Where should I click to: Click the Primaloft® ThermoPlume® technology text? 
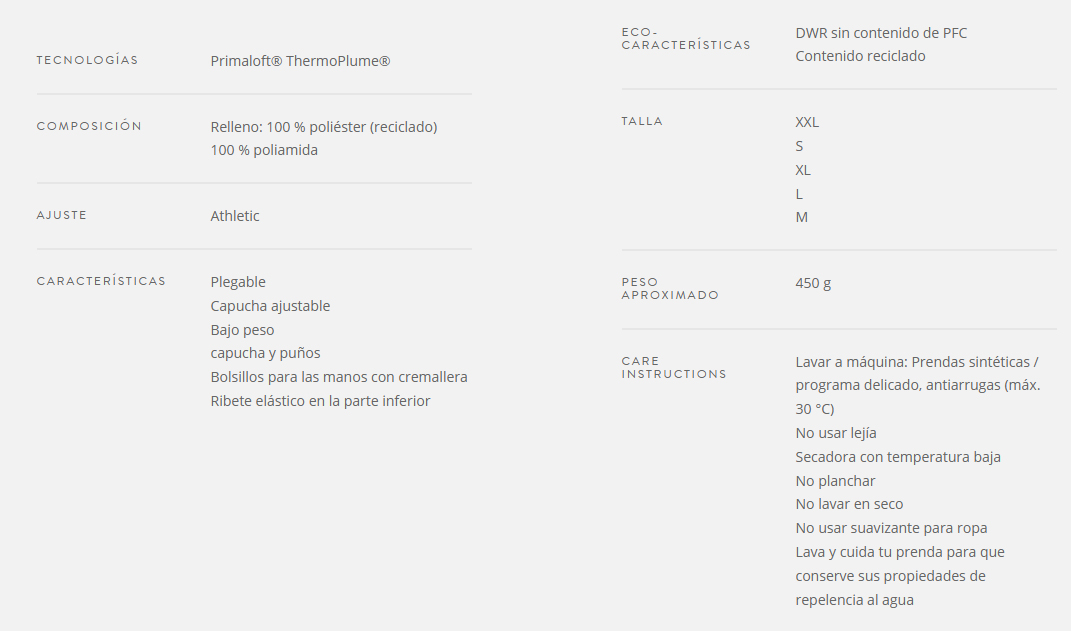(300, 61)
